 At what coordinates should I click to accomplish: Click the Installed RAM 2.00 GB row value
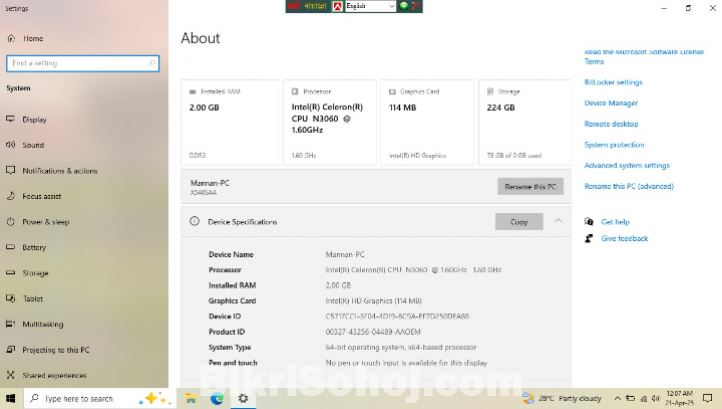338,286
